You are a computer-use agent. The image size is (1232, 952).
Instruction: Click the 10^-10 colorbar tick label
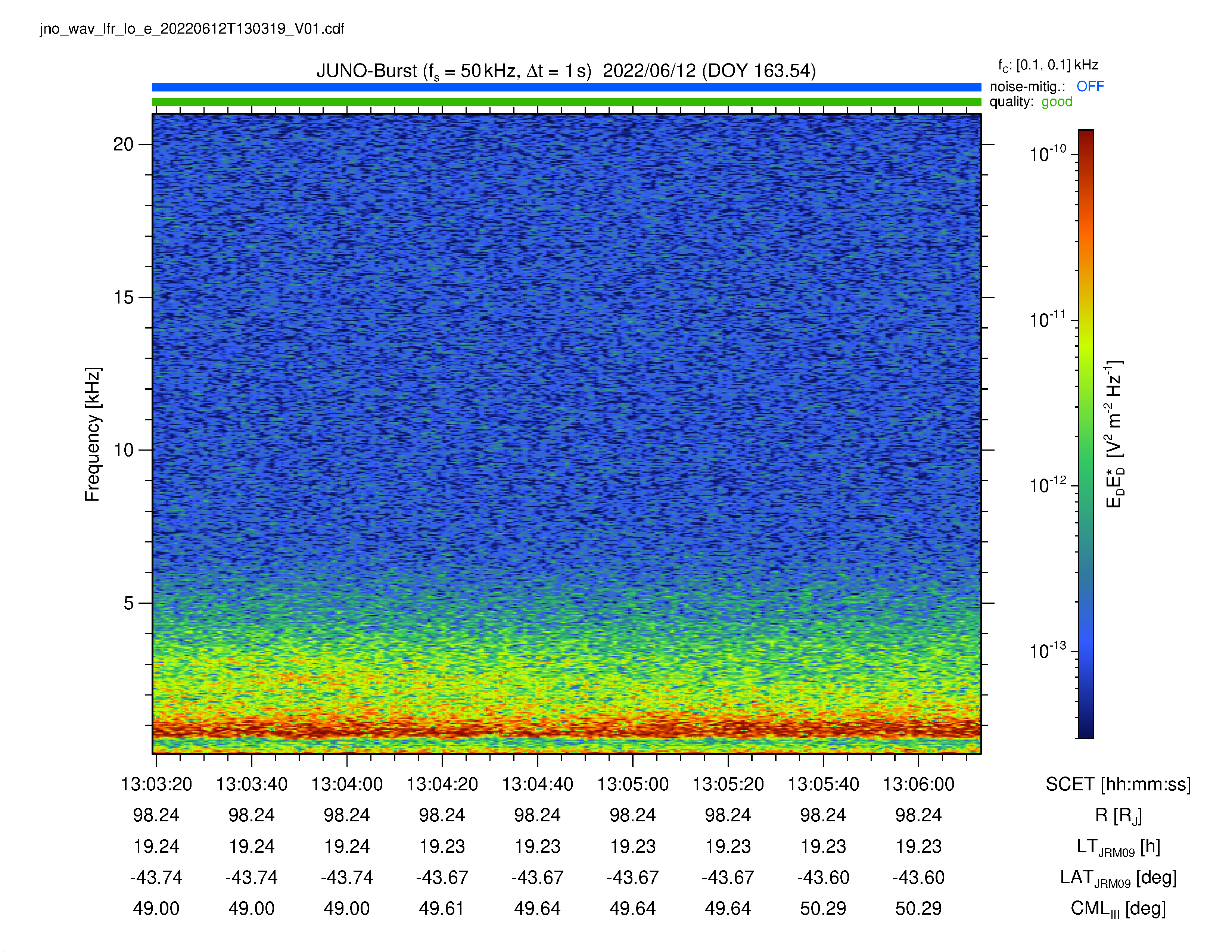[x=1048, y=153]
